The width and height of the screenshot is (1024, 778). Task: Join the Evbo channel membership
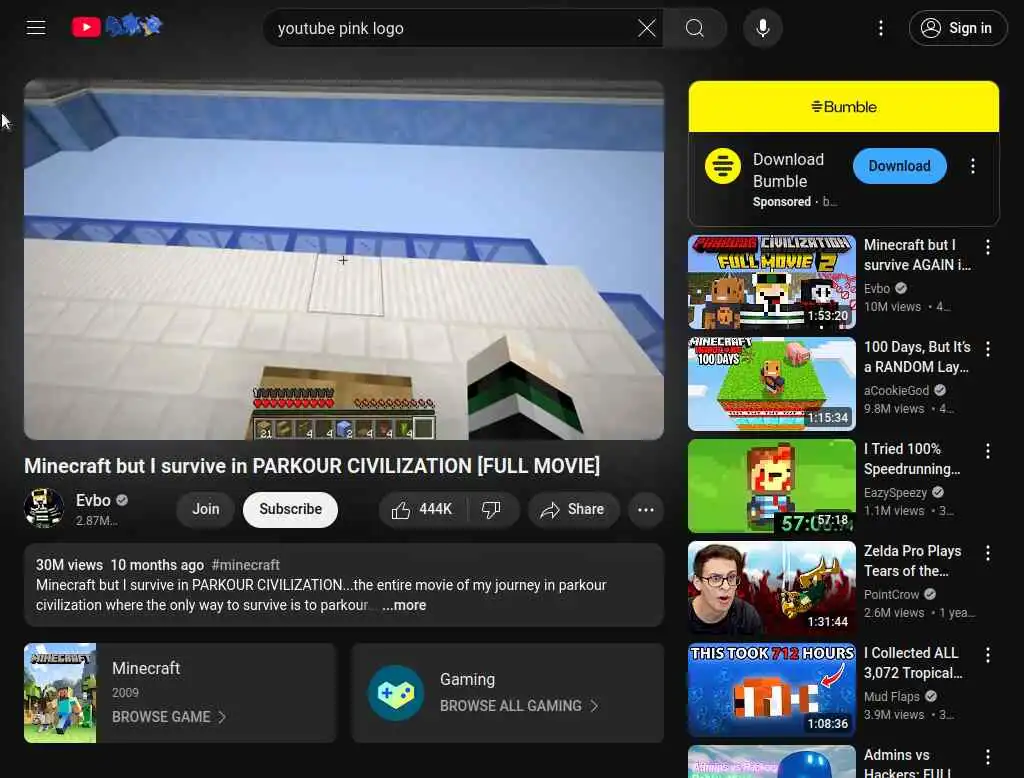point(206,509)
